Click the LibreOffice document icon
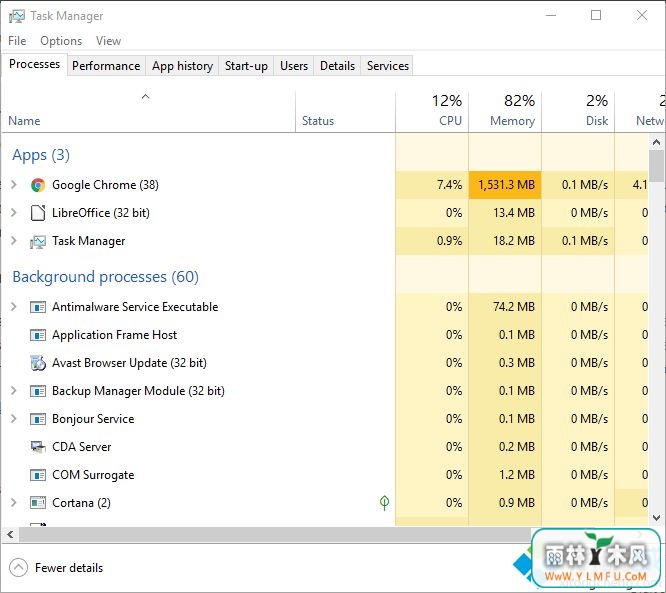Image resolution: width=666 pixels, height=593 pixels. [38, 213]
